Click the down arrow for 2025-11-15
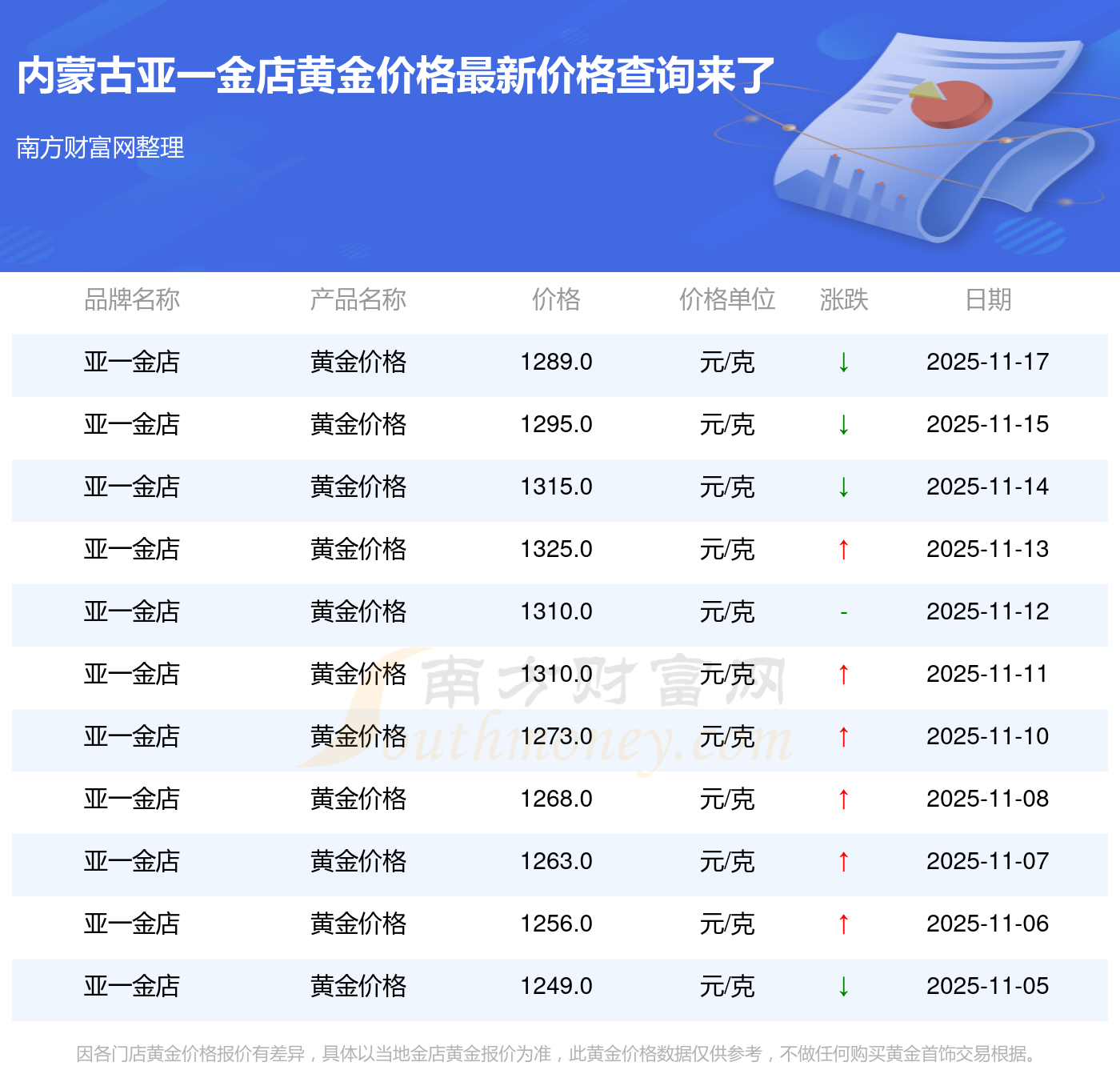The width and height of the screenshot is (1120, 1090). [x=843, y=425]
